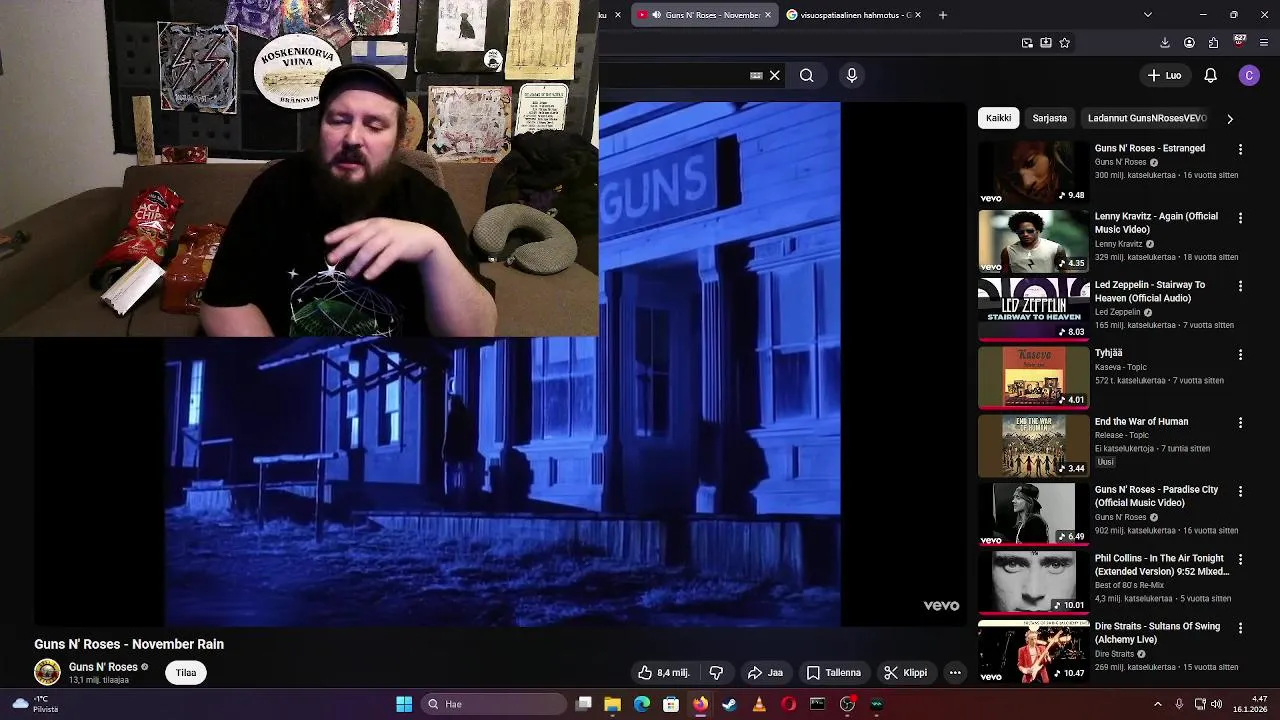This screenshot has width=1280, height=720.
Task: Open more actions three-dot menu below video
Action: (955, 673)
